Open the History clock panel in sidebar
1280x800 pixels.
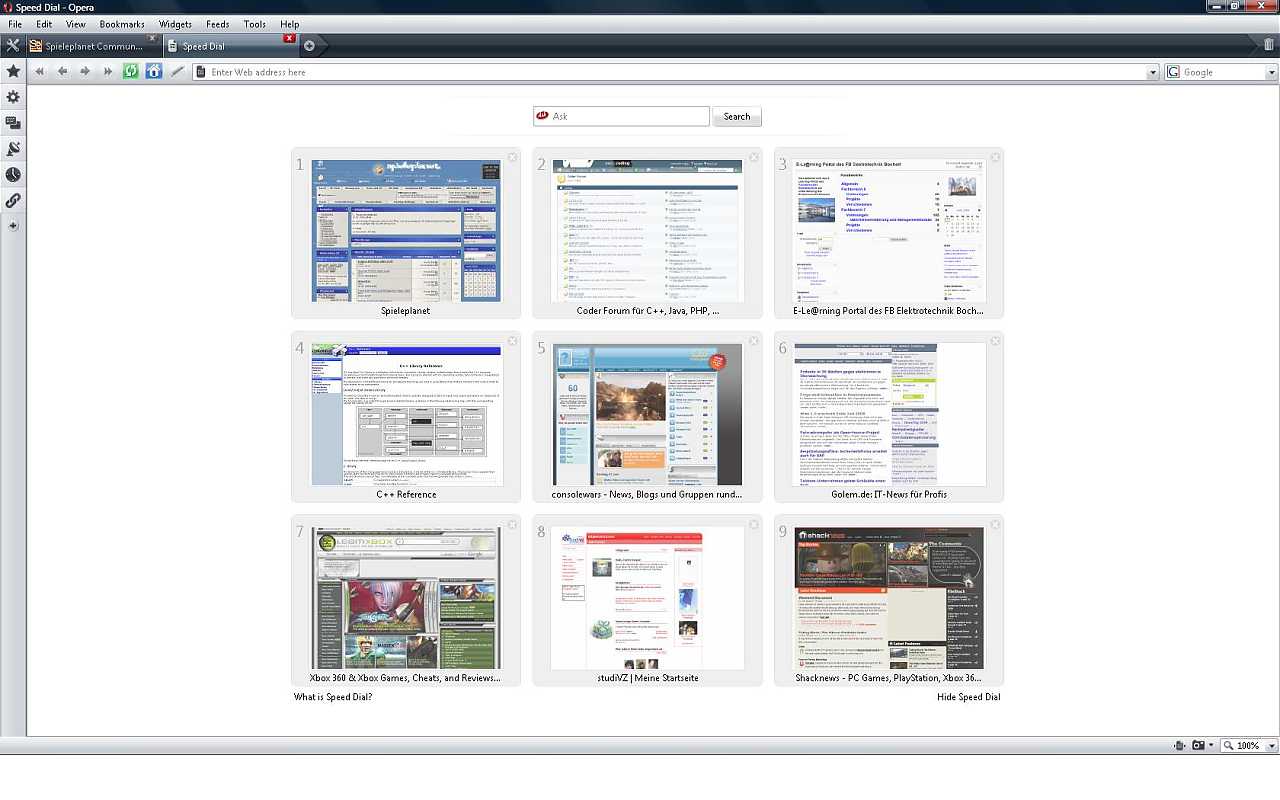point(13,175)
